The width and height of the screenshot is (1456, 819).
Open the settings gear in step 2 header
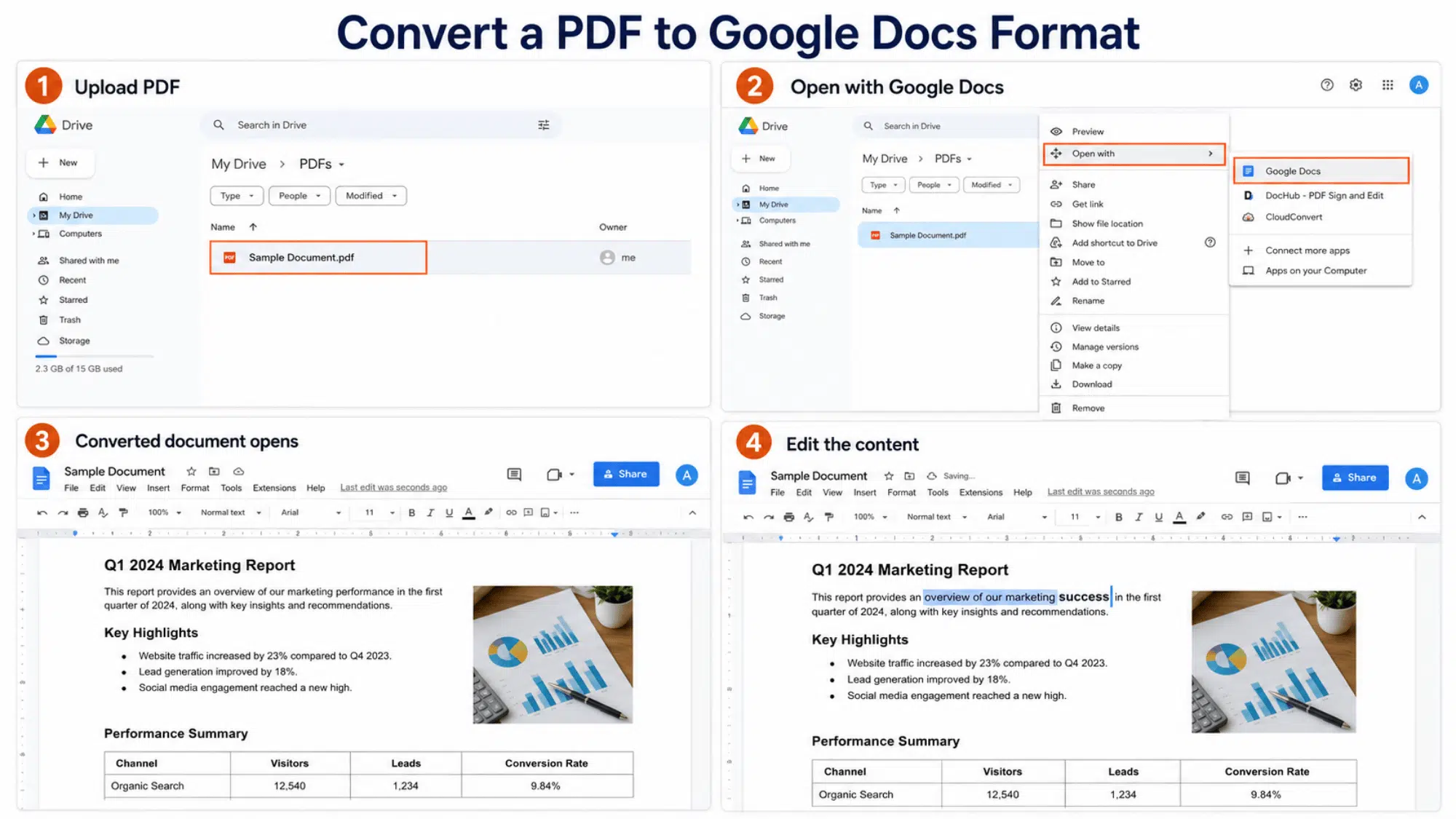(1356, 85)
